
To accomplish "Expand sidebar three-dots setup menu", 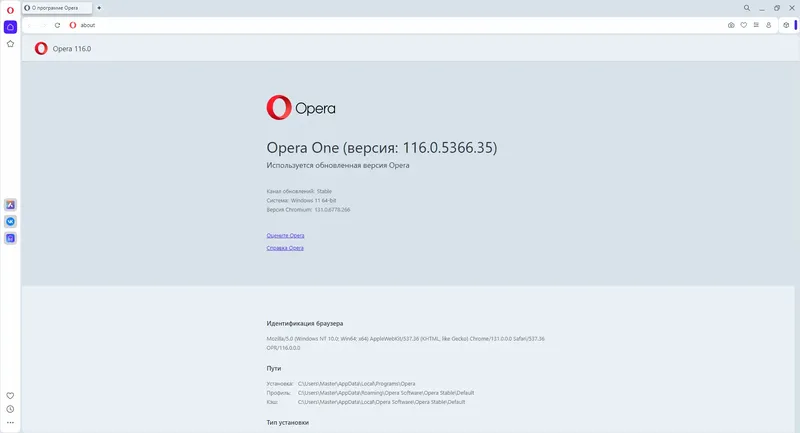I will 10,422.
